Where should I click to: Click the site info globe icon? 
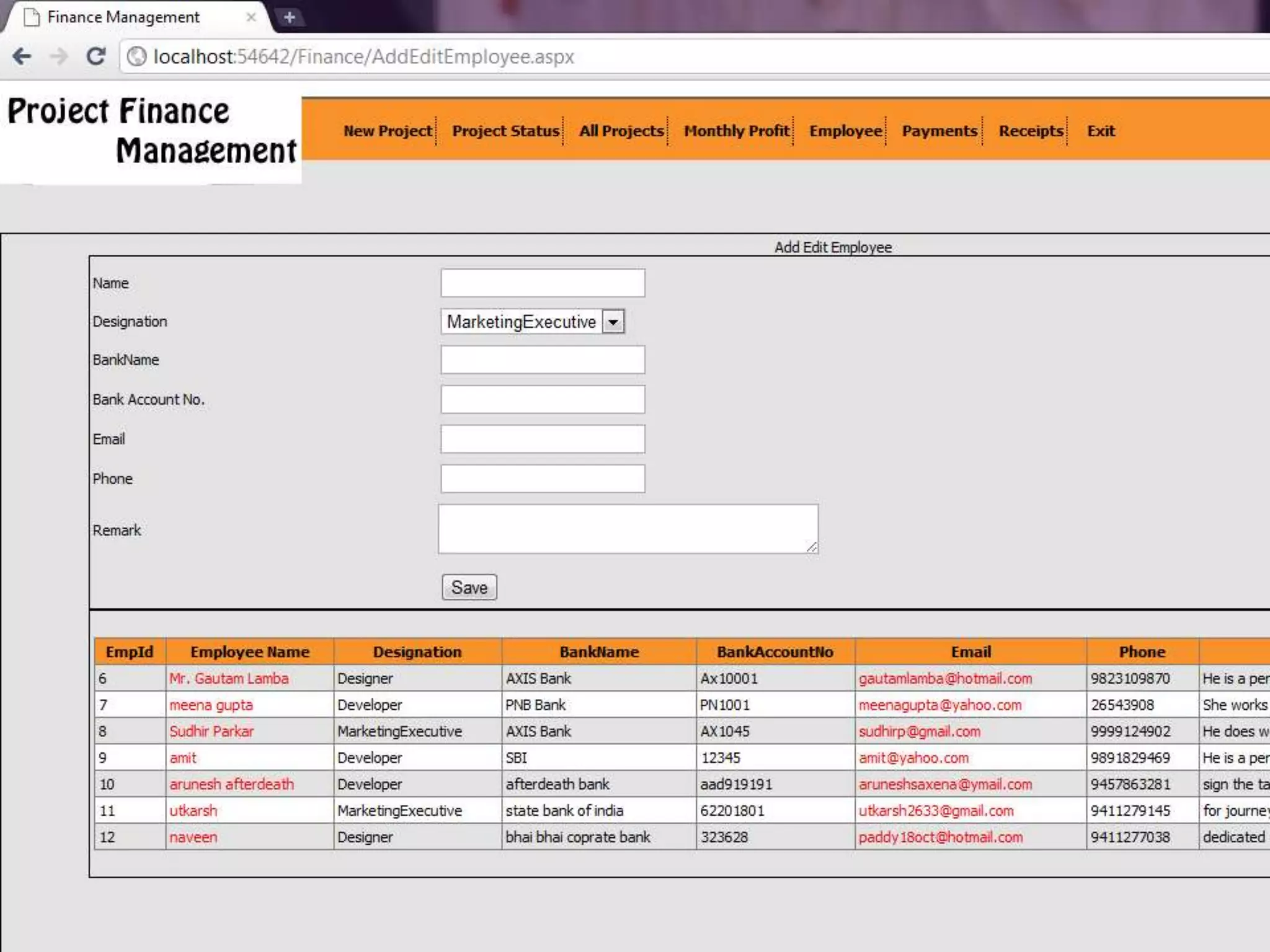pyautogui.click(x=136, y=56)
